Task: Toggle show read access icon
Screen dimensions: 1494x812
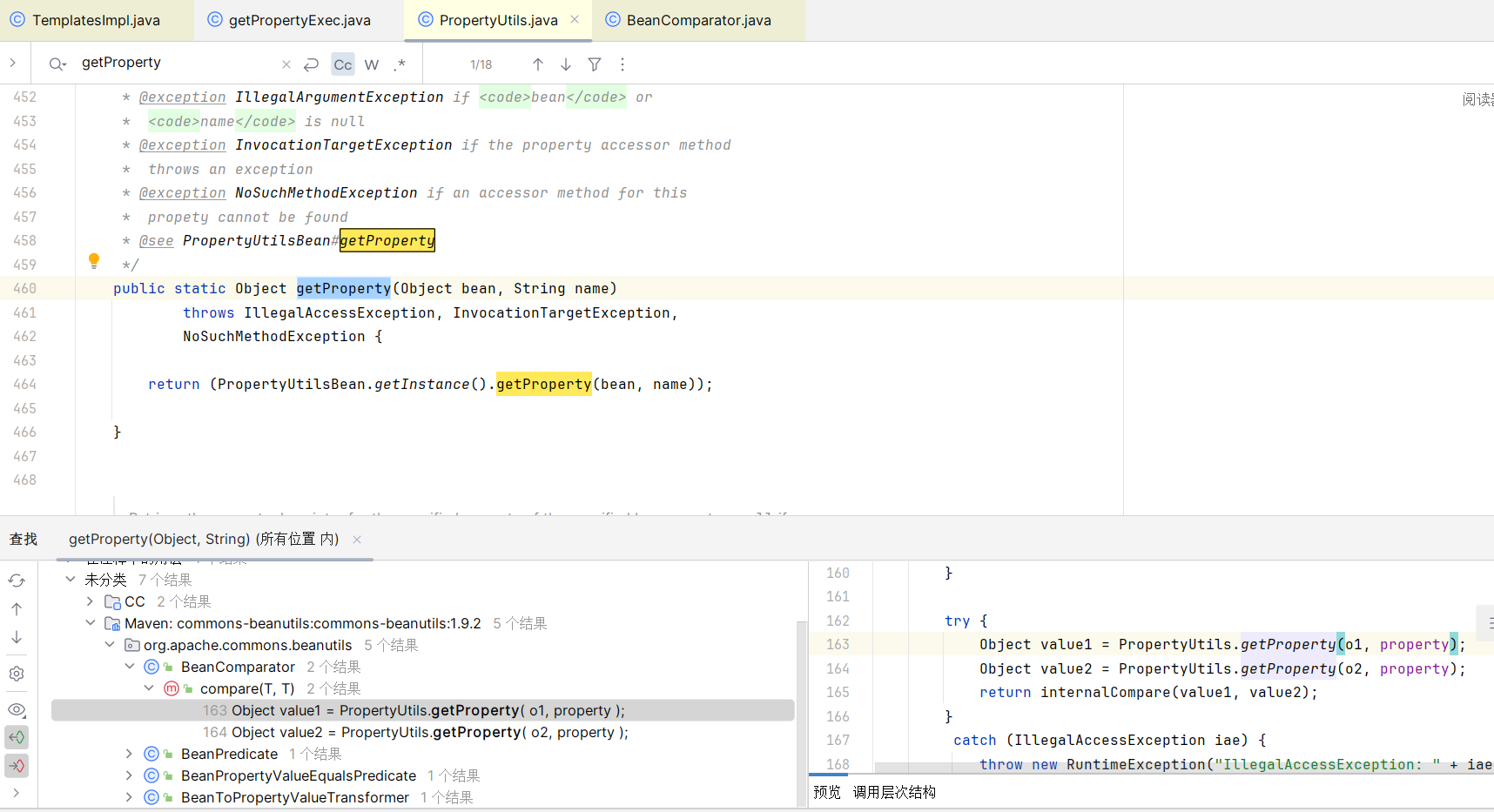Action: 17,737
